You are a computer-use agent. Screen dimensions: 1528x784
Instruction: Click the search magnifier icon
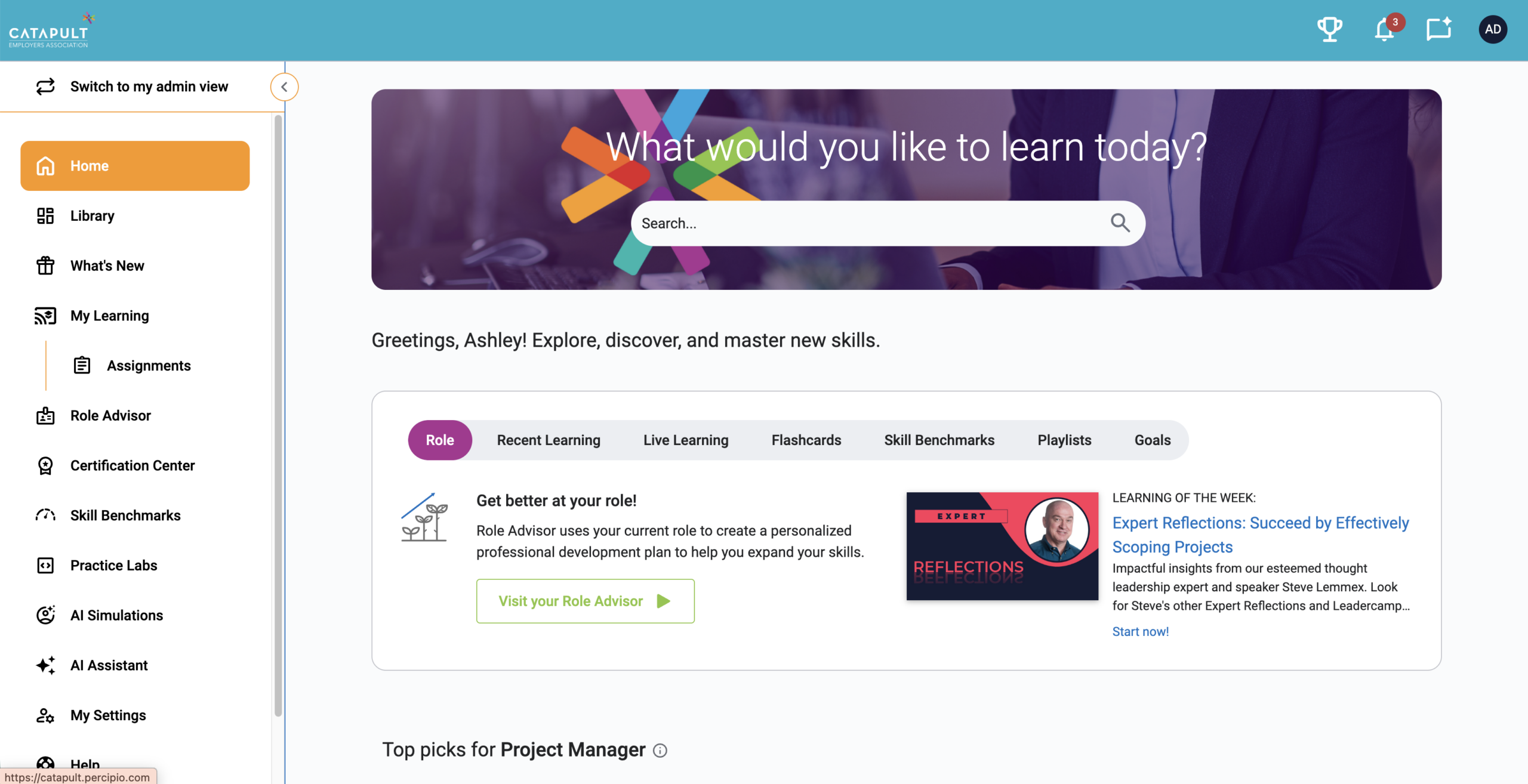[1120, 223]
